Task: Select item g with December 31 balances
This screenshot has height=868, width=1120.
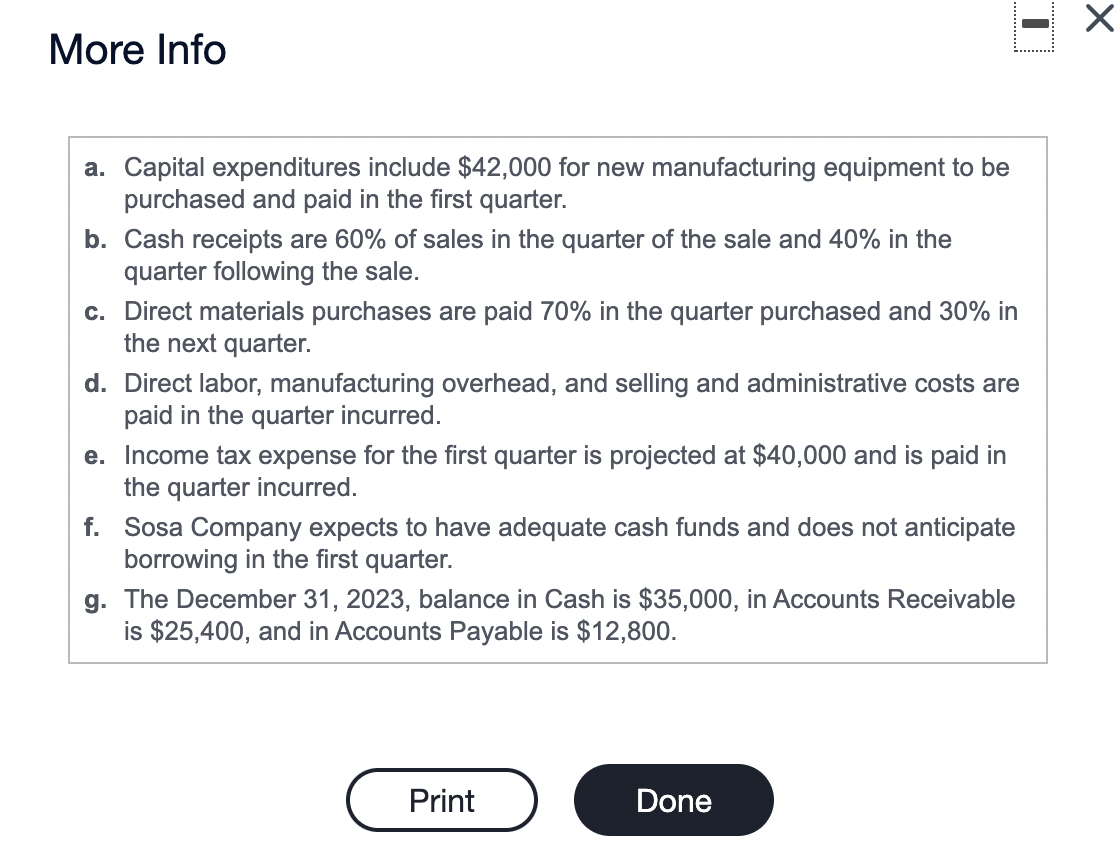Action: tap(560, 615)
